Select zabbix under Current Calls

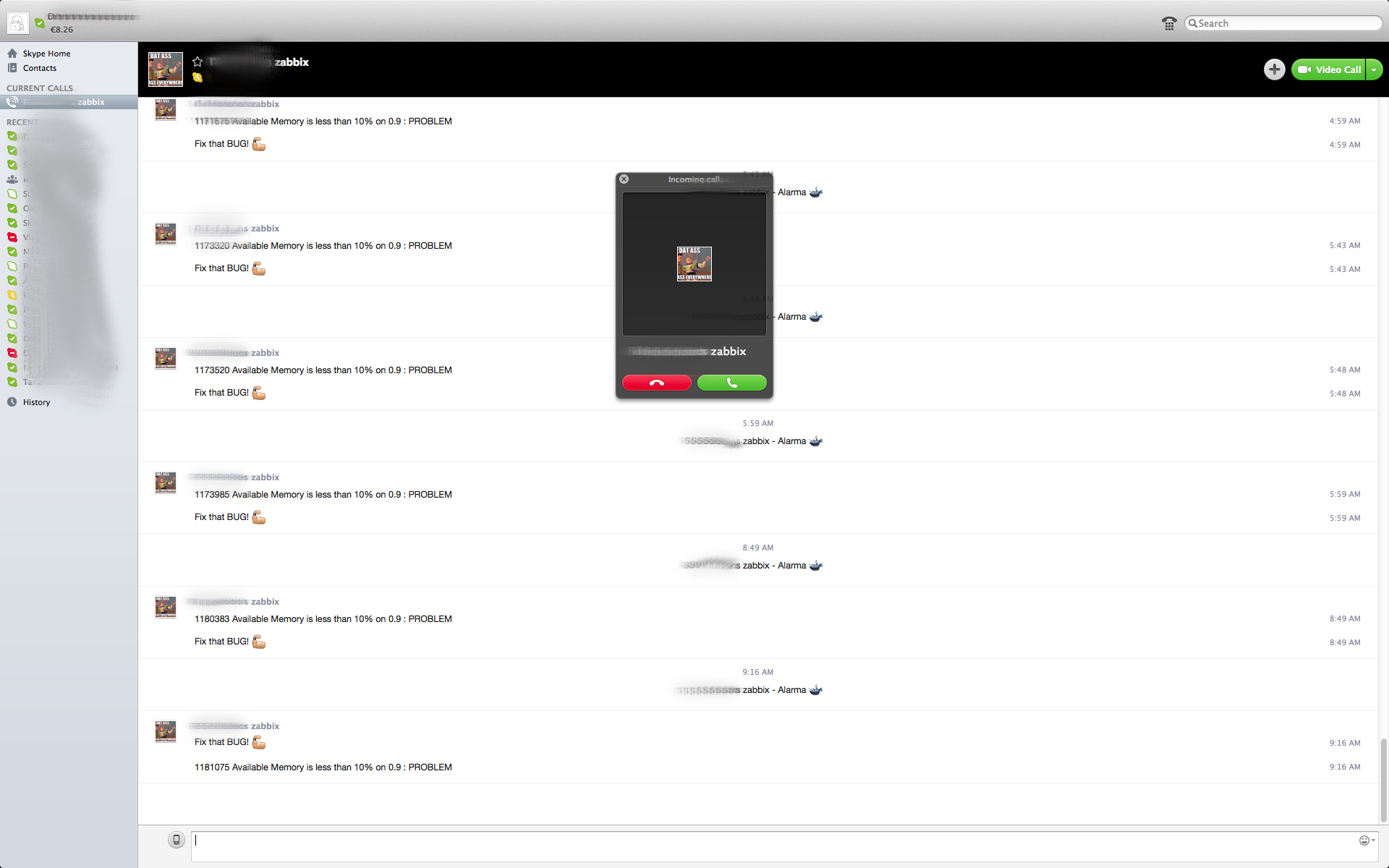click(69, 102)
